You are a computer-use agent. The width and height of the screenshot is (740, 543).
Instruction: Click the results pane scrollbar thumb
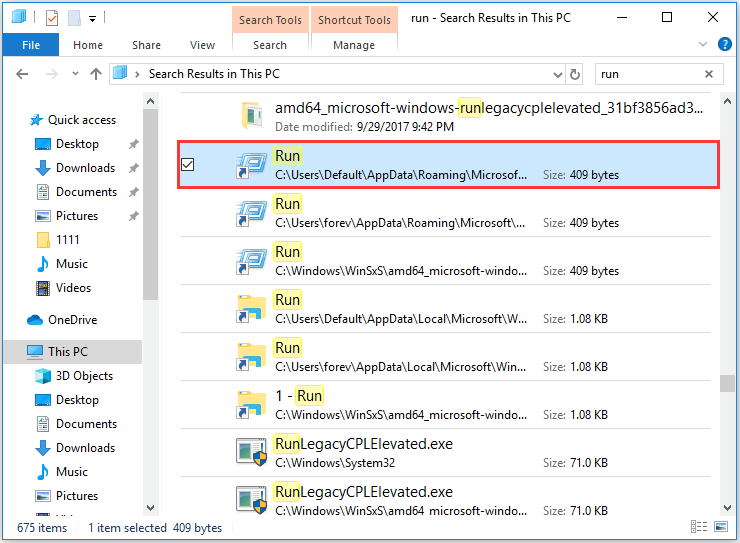pos(727,383)
